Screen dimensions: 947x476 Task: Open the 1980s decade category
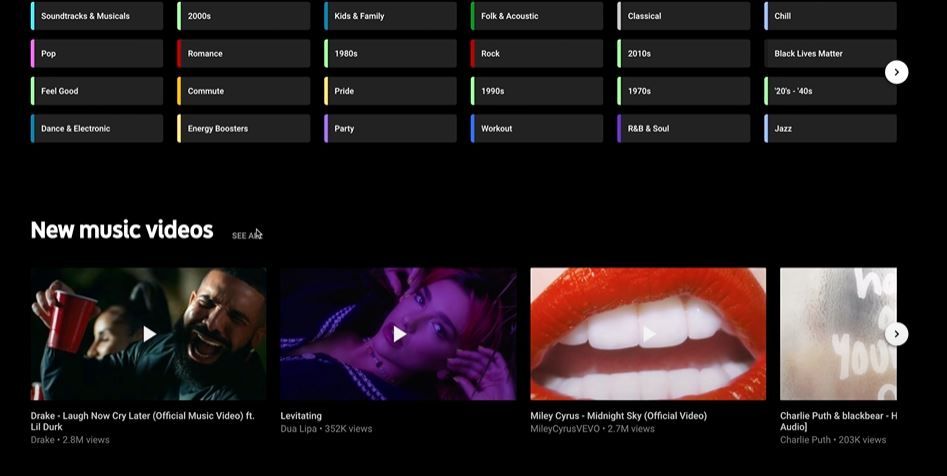coord(391,53)
